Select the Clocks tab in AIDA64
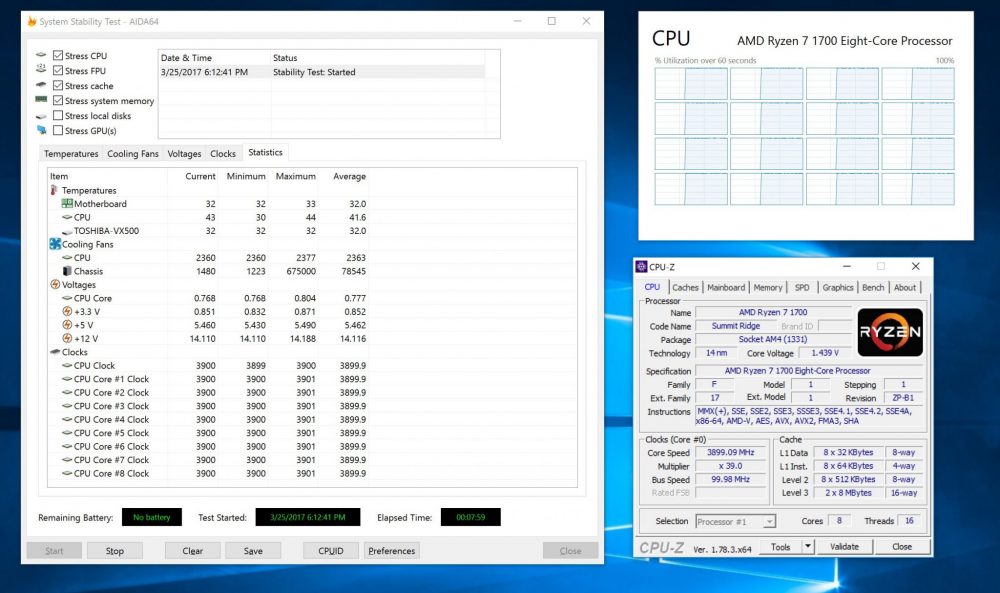1000x593 pixels. click(x=223, y=154)
